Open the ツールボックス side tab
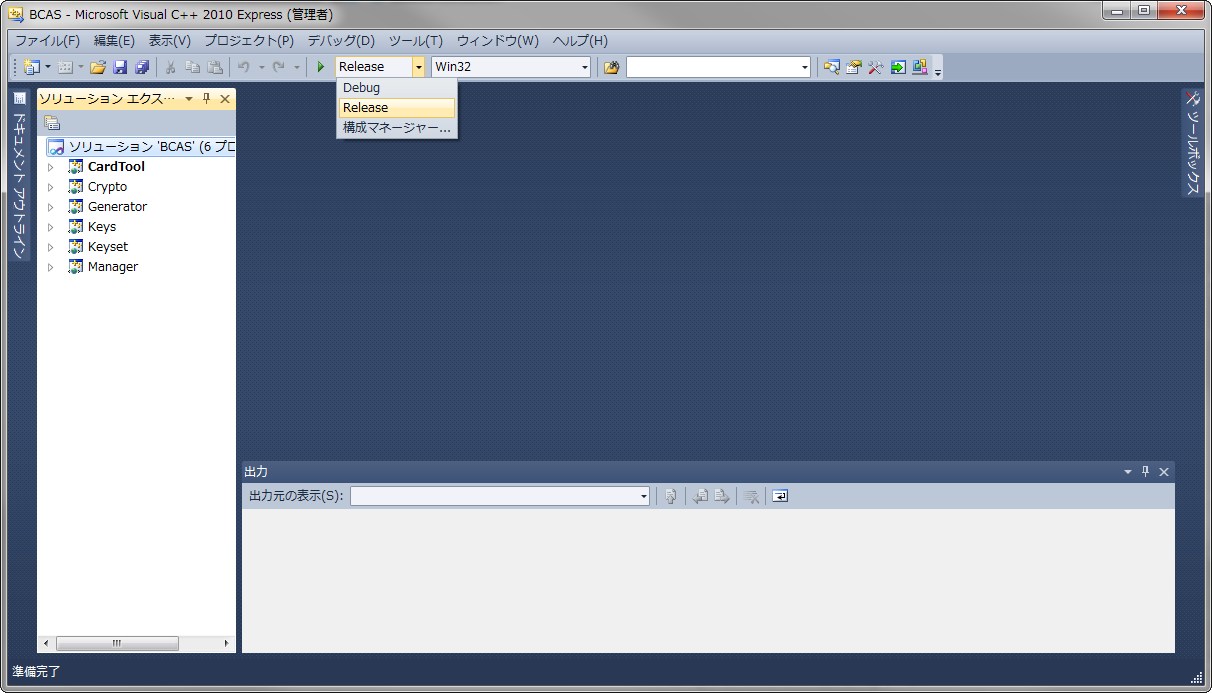1212x693 pixels. pos(1192,143)
